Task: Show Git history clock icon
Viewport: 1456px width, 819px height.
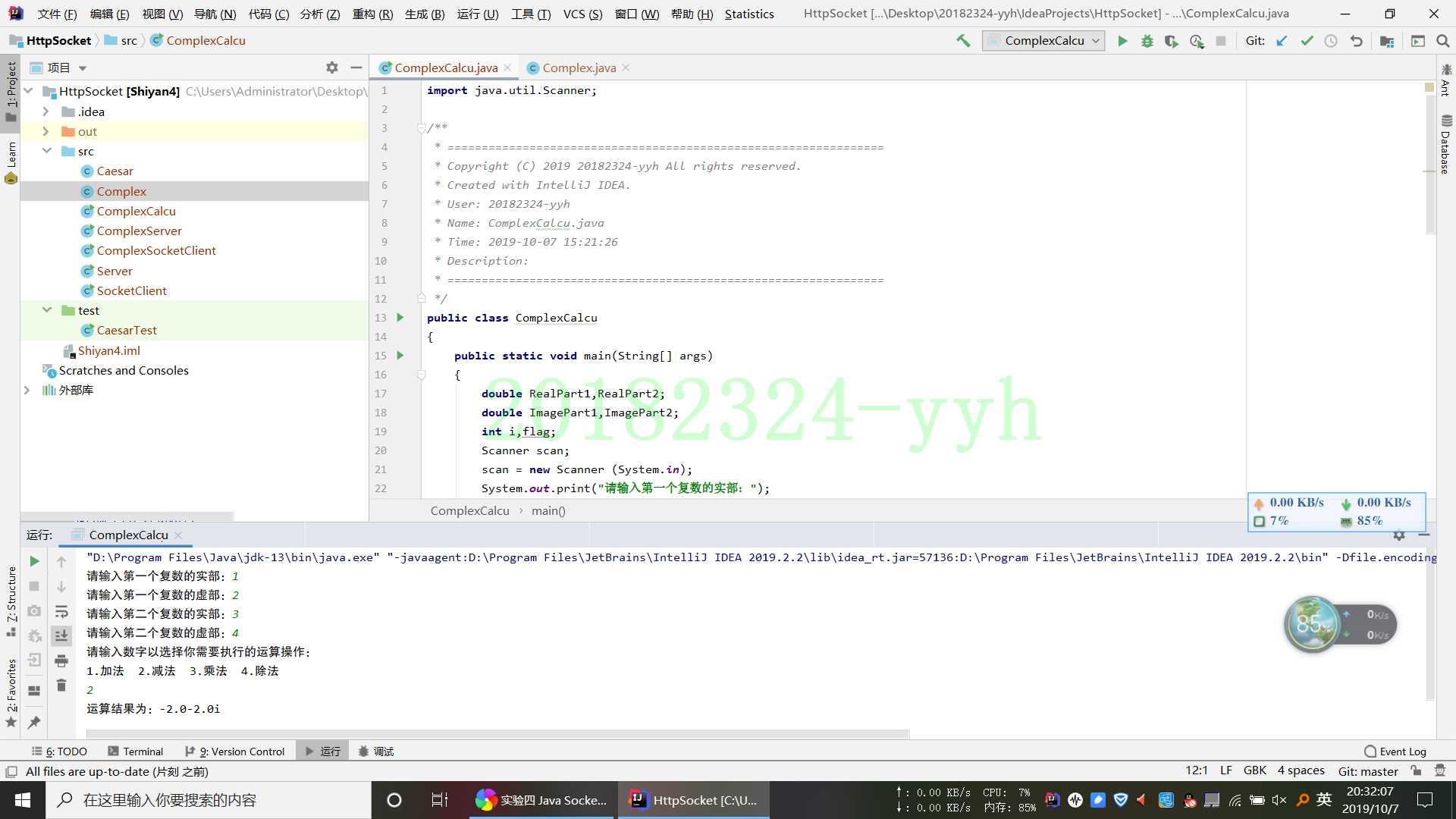Action: coord(1331,41)
